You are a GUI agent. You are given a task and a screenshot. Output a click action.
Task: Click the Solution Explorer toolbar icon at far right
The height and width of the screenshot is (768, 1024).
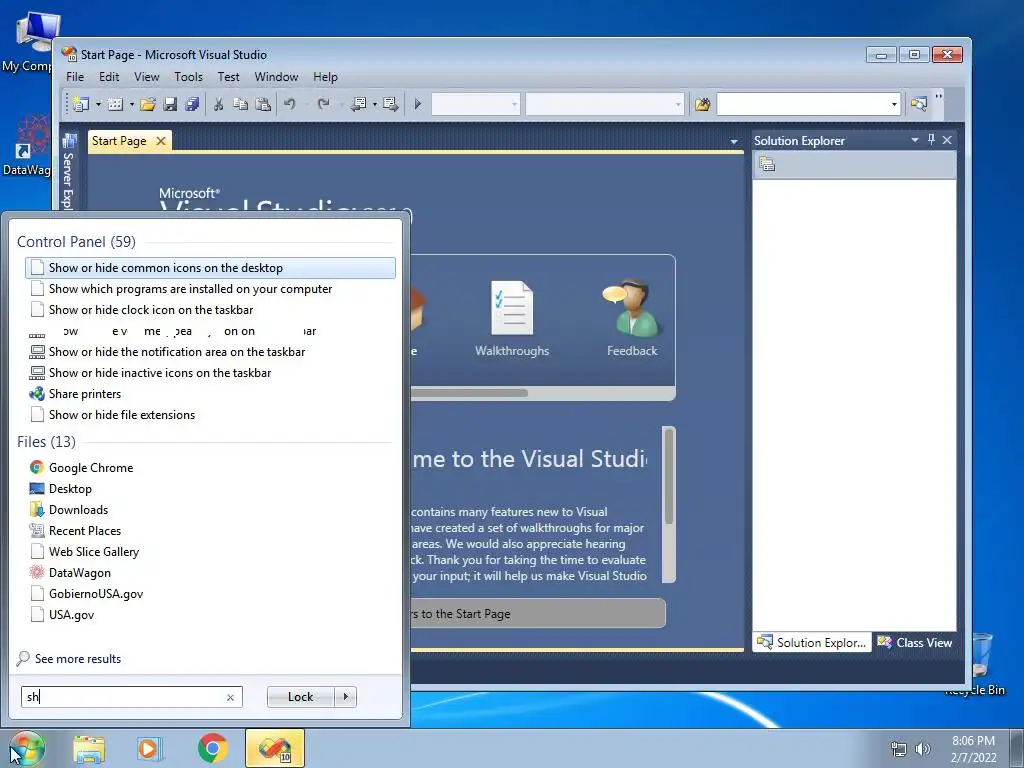[919, 104]
